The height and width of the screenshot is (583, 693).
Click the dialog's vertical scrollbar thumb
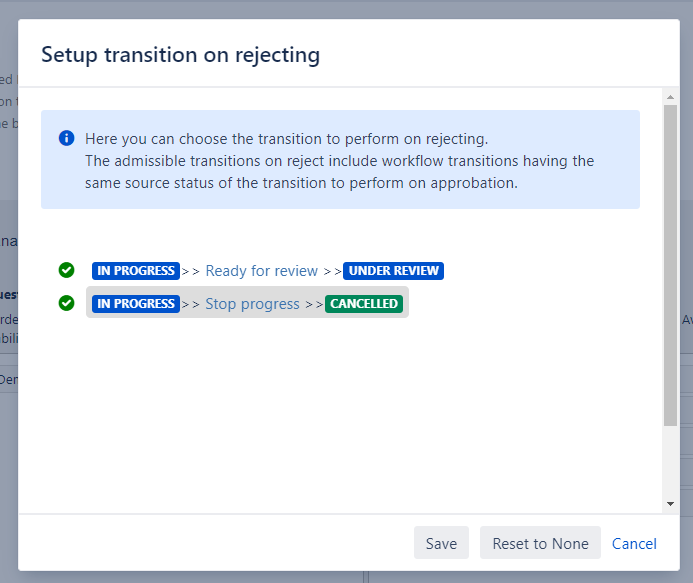click(x=671, y=265)
